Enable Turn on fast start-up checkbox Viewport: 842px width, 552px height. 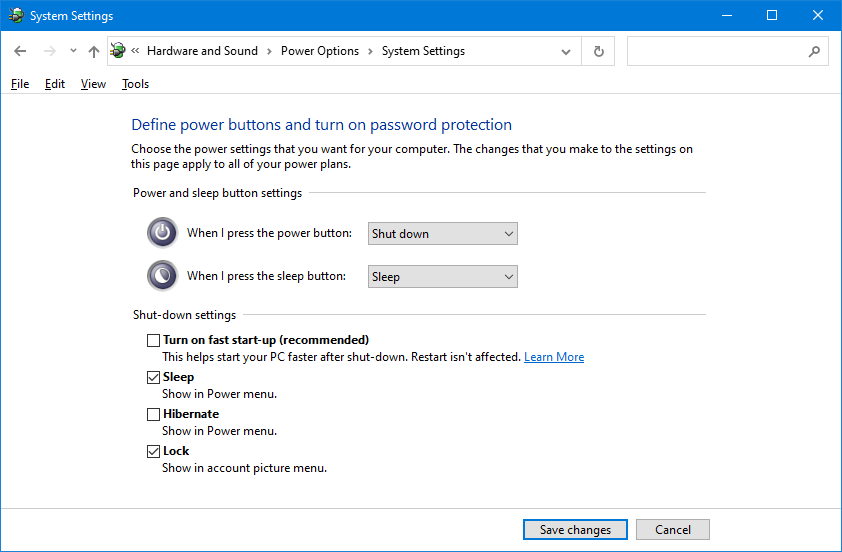[x=154, y=341]
